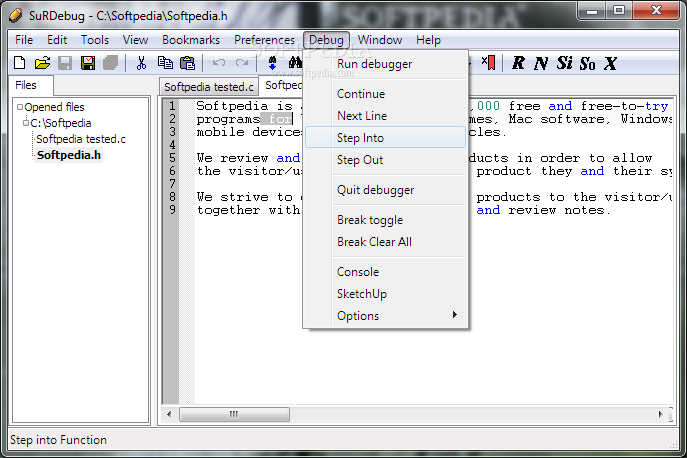This screenshot has height=458, width=687.
Task: Click the blue down-arrow bookmark icon
Action: (x=272, y=63)
